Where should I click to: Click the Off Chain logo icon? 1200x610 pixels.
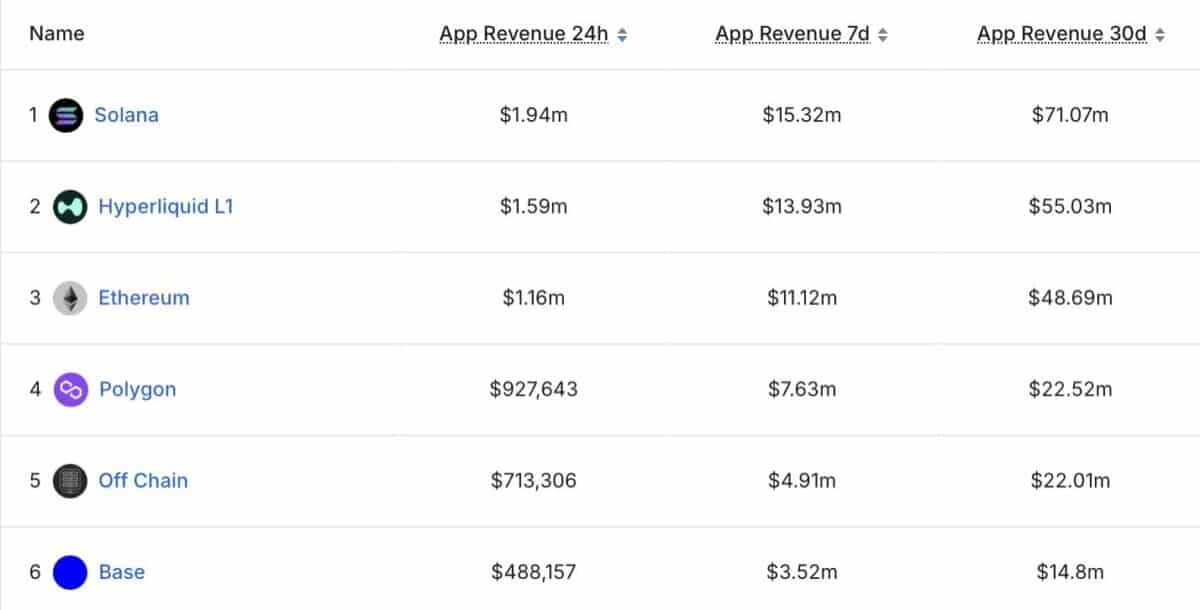pos(70,481)
